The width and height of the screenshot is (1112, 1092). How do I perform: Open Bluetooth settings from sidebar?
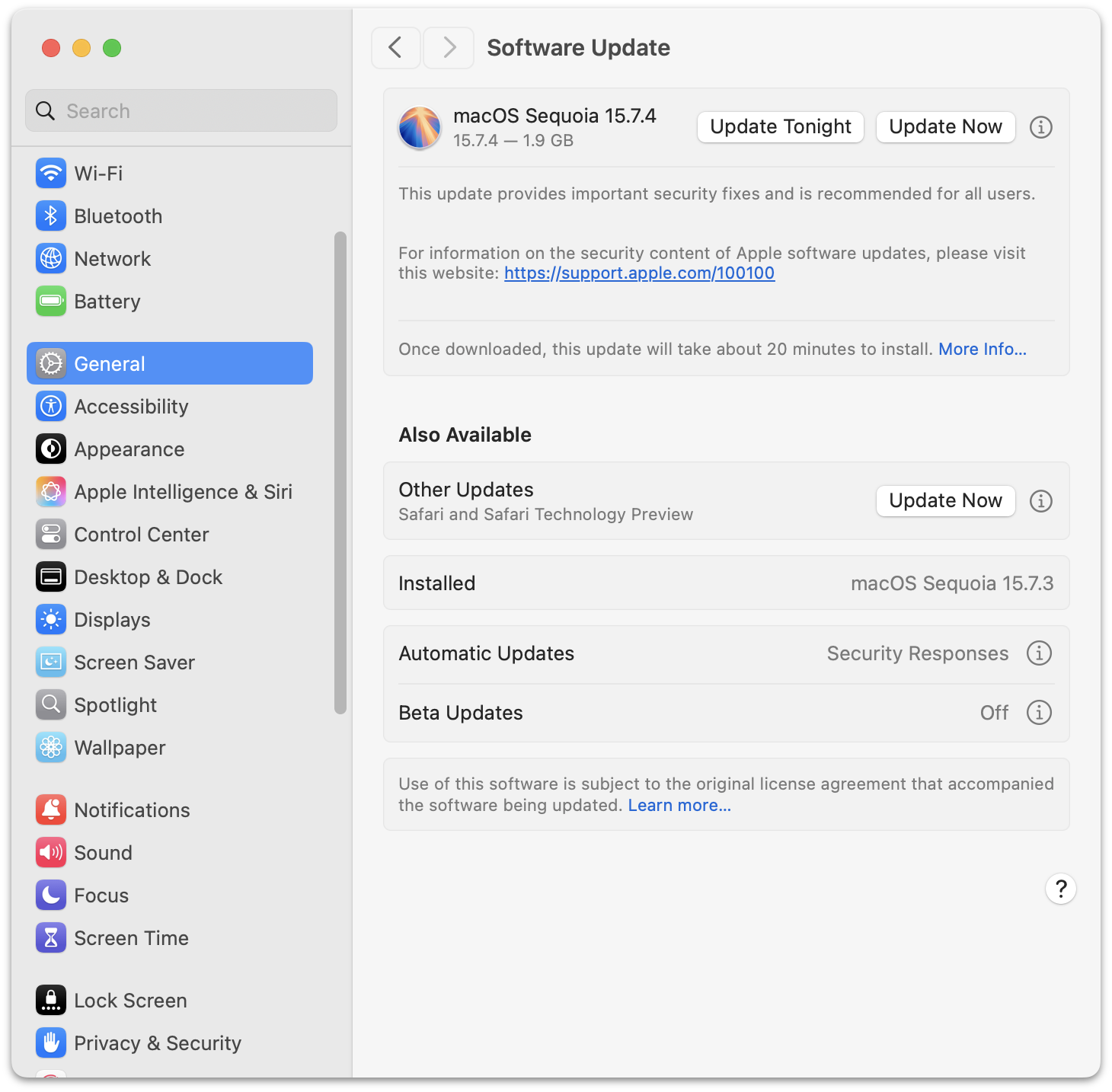[x=117, y=216]
